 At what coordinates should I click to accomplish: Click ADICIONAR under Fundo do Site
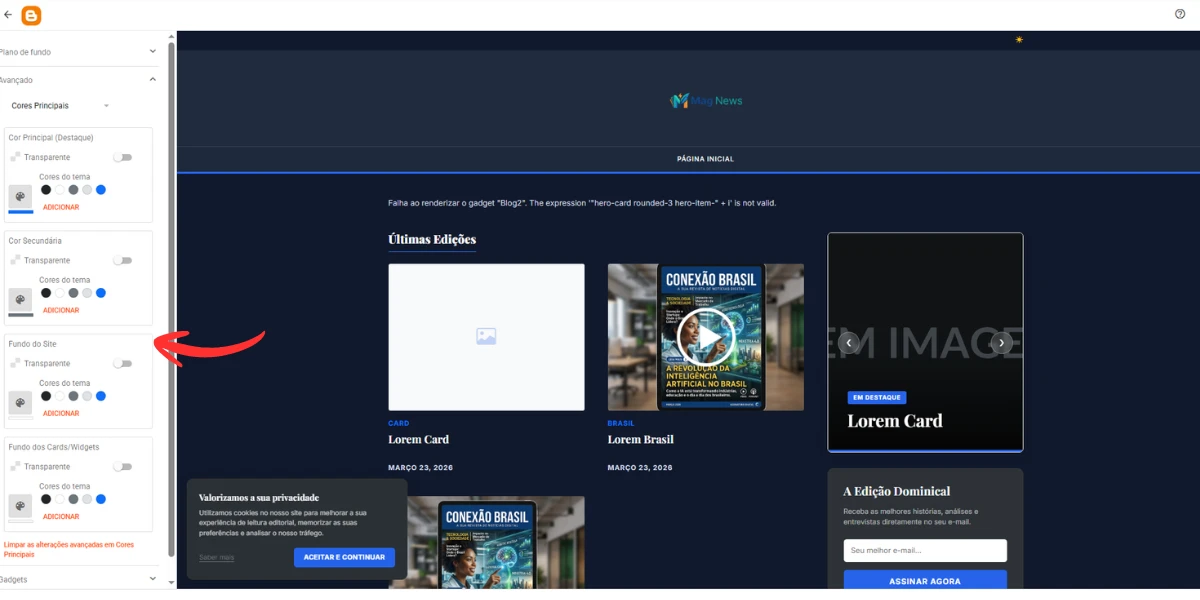pos(61,413)
